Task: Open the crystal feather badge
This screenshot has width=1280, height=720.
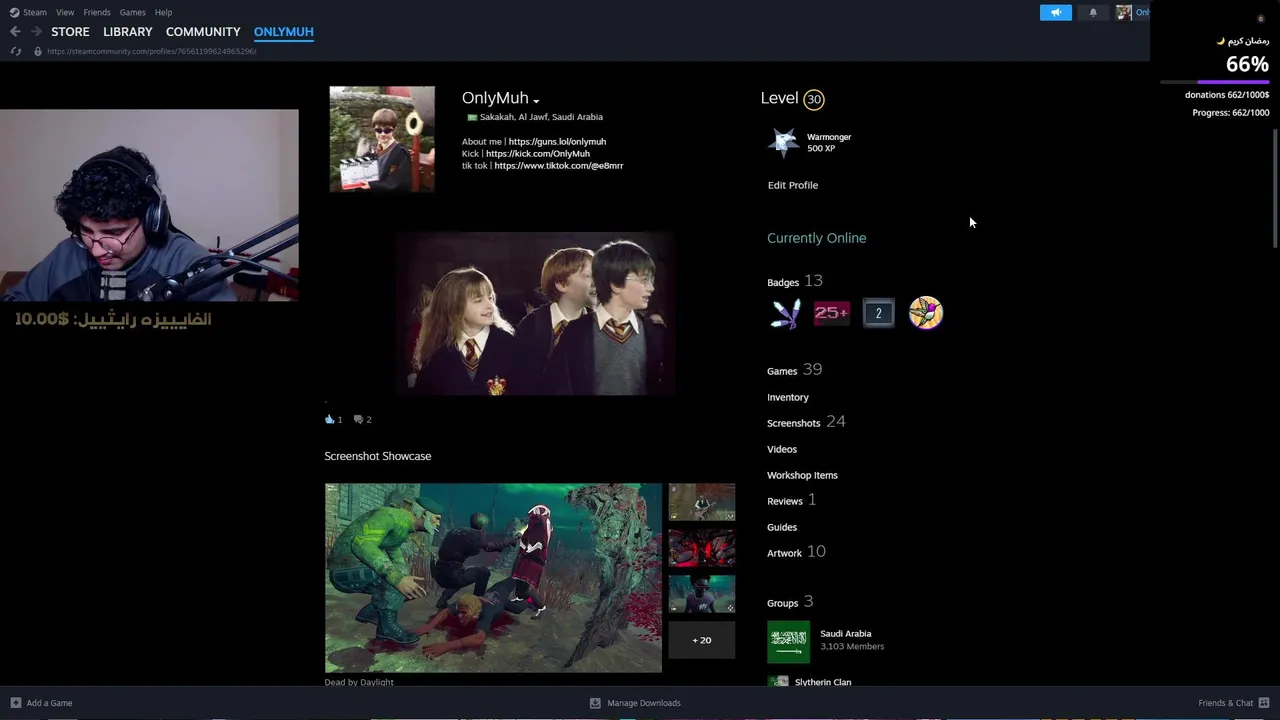Action: pyautogui.click(x=786, y=313)
